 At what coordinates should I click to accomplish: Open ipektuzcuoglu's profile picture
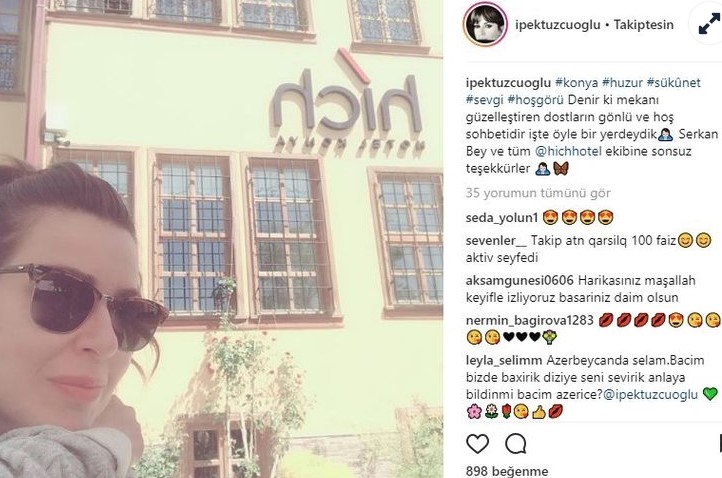(485, 24)
